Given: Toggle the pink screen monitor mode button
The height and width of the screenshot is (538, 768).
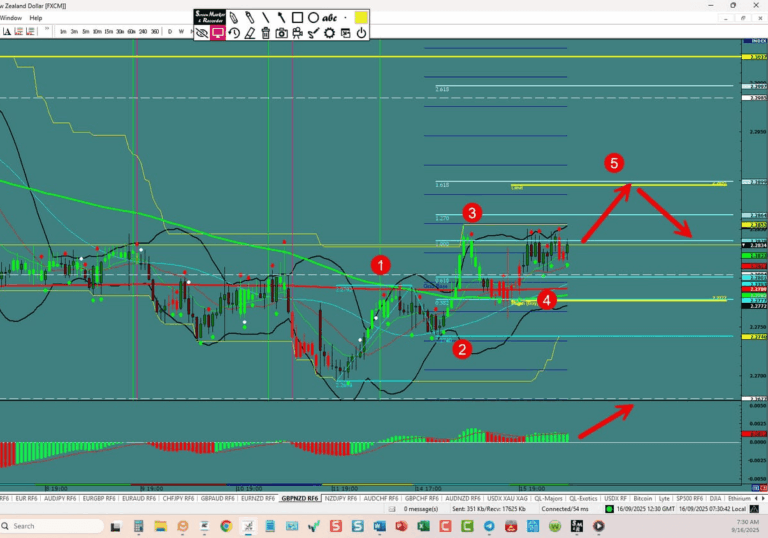Looking at the screenshot, I should (x=217, y=33).
